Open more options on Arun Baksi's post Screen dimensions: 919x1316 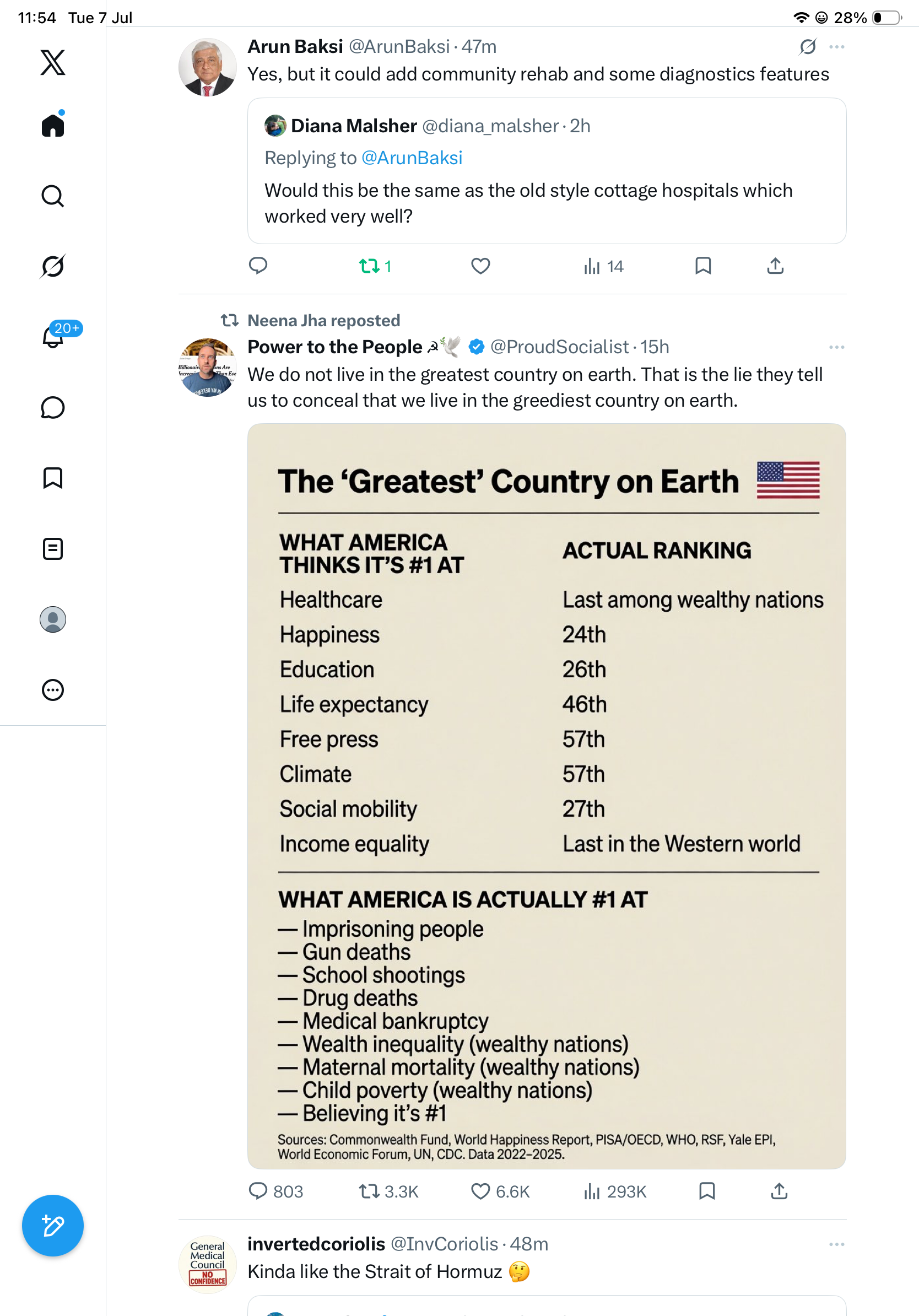pos(836,47)
